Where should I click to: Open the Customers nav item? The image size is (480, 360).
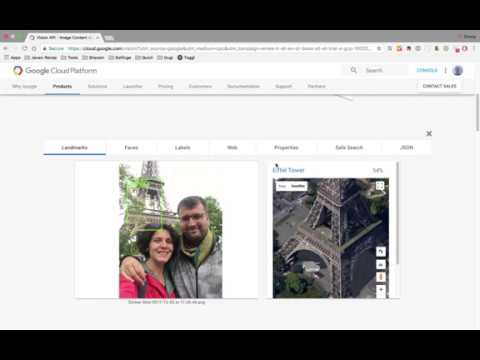click(x=200, y=86)
